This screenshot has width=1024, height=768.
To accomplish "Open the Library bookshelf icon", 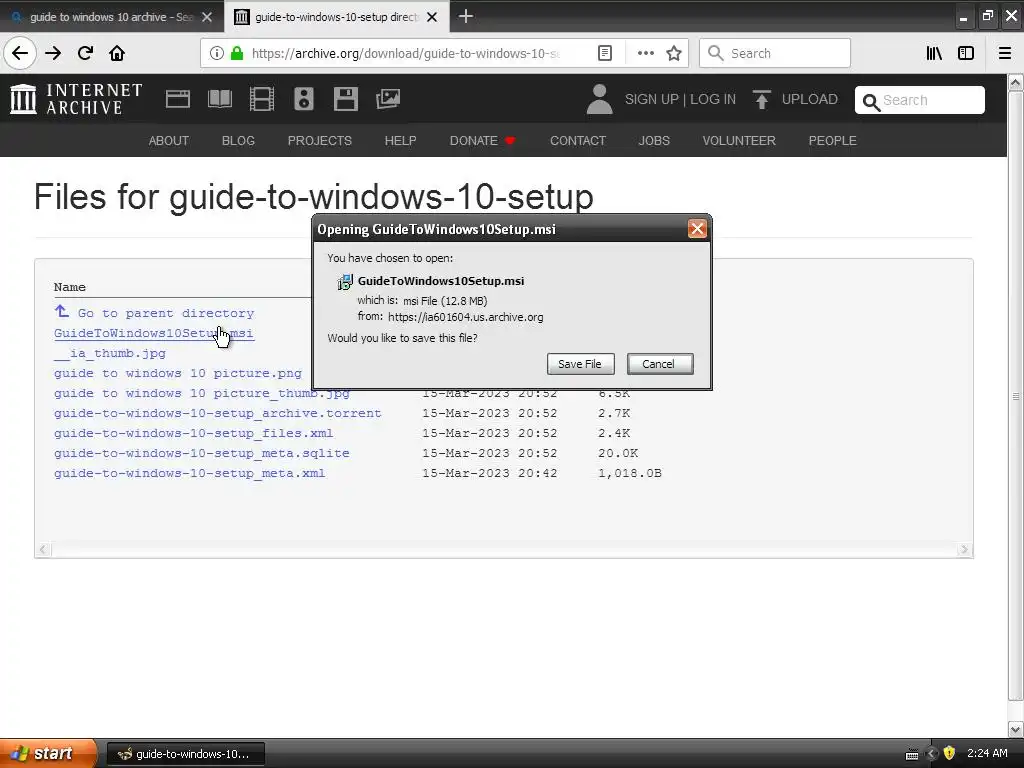I will pos(934,54).
